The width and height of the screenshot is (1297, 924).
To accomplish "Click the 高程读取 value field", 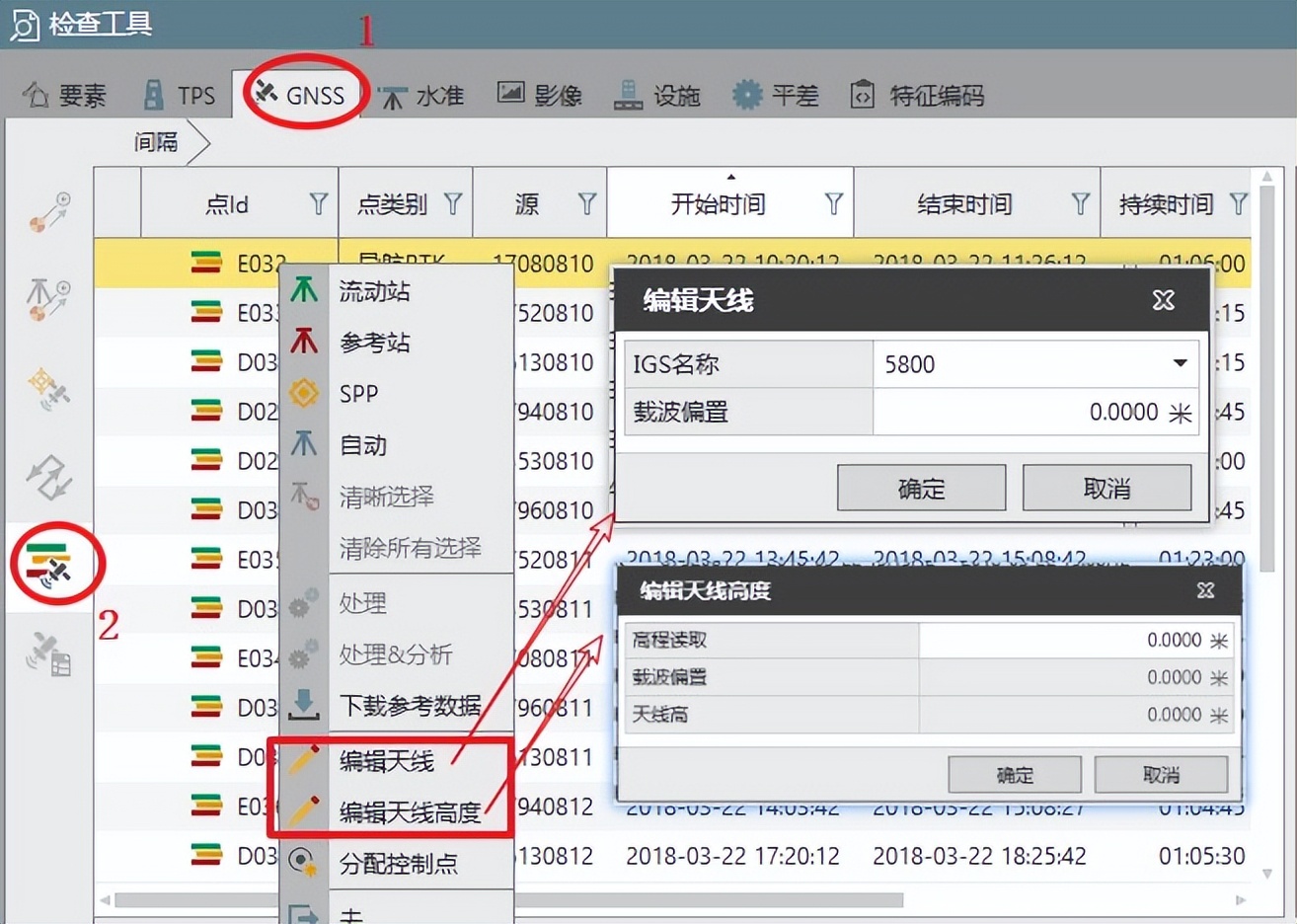I will tap(1075, 641).
